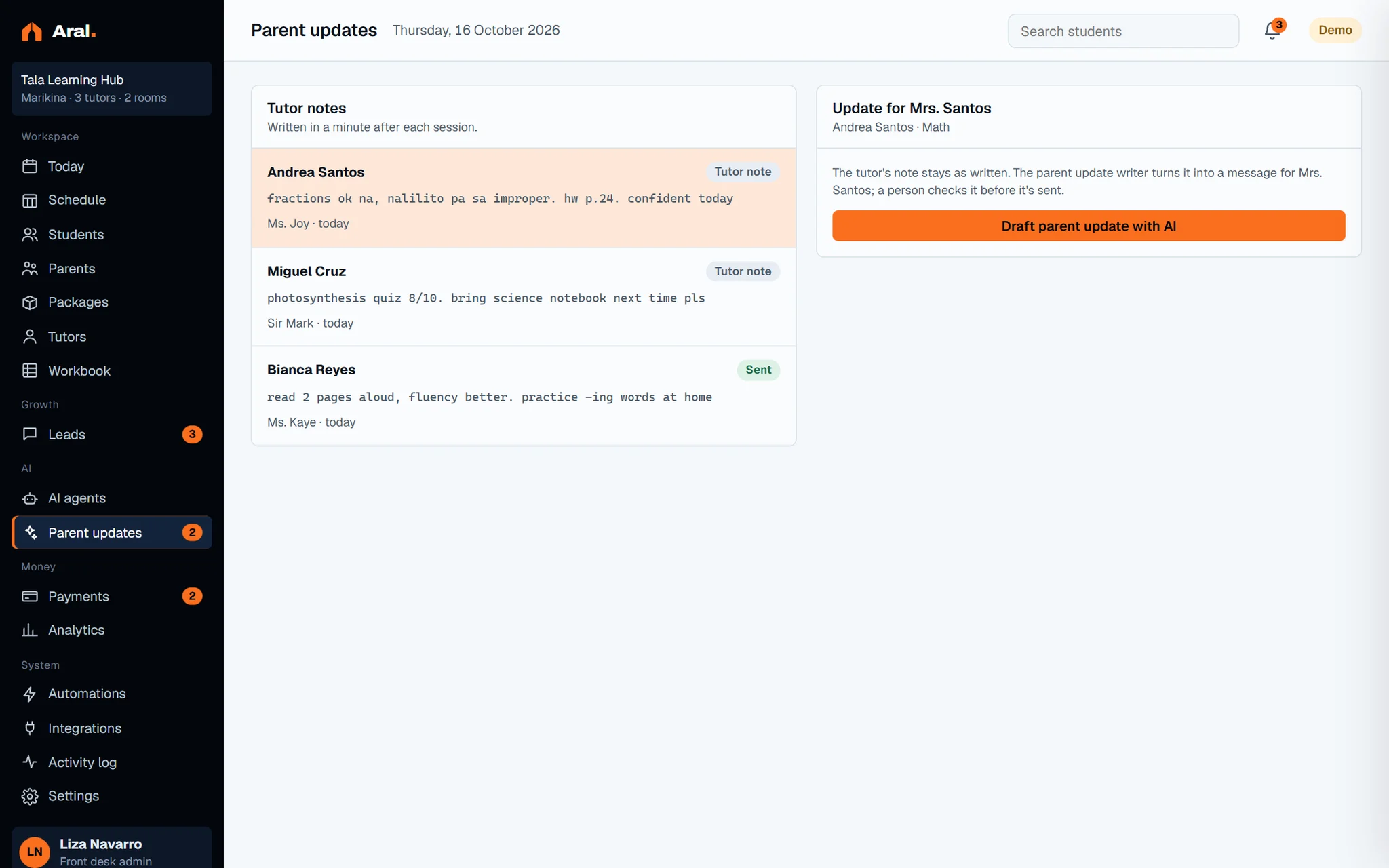Click the Sent status badge

[758, 370]
